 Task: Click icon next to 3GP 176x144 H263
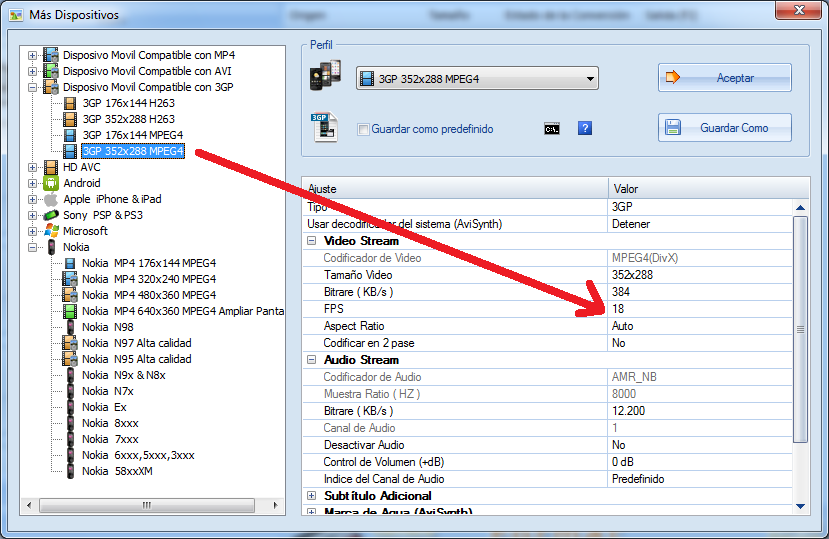pos(70,103)
